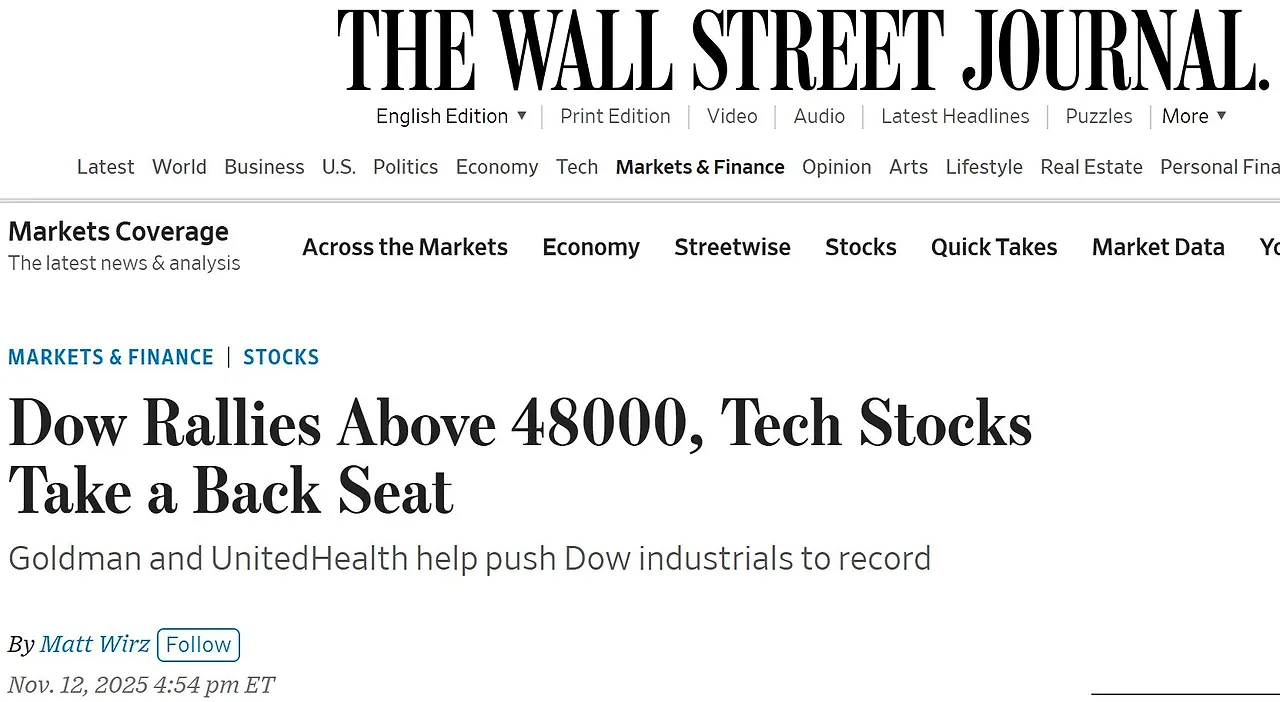Click the Markets Coverage heading
1280x702 pixels.
pyautogui.click(x=118, y=231)
